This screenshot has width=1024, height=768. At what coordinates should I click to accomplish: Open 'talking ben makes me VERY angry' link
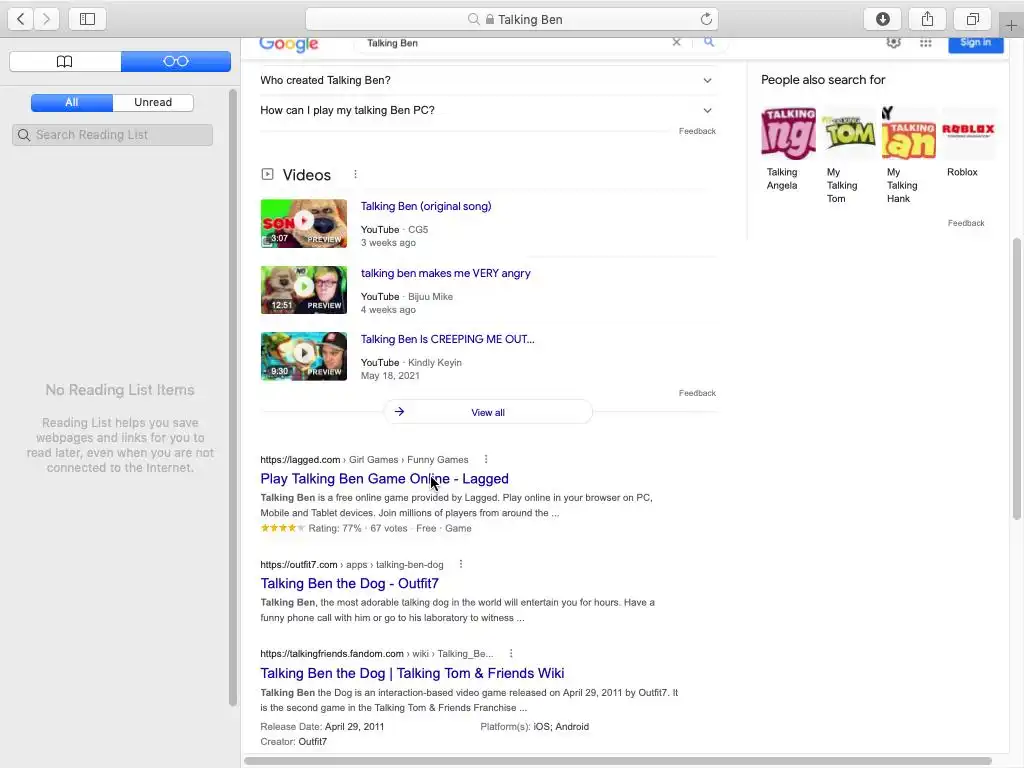pos(445,273)
